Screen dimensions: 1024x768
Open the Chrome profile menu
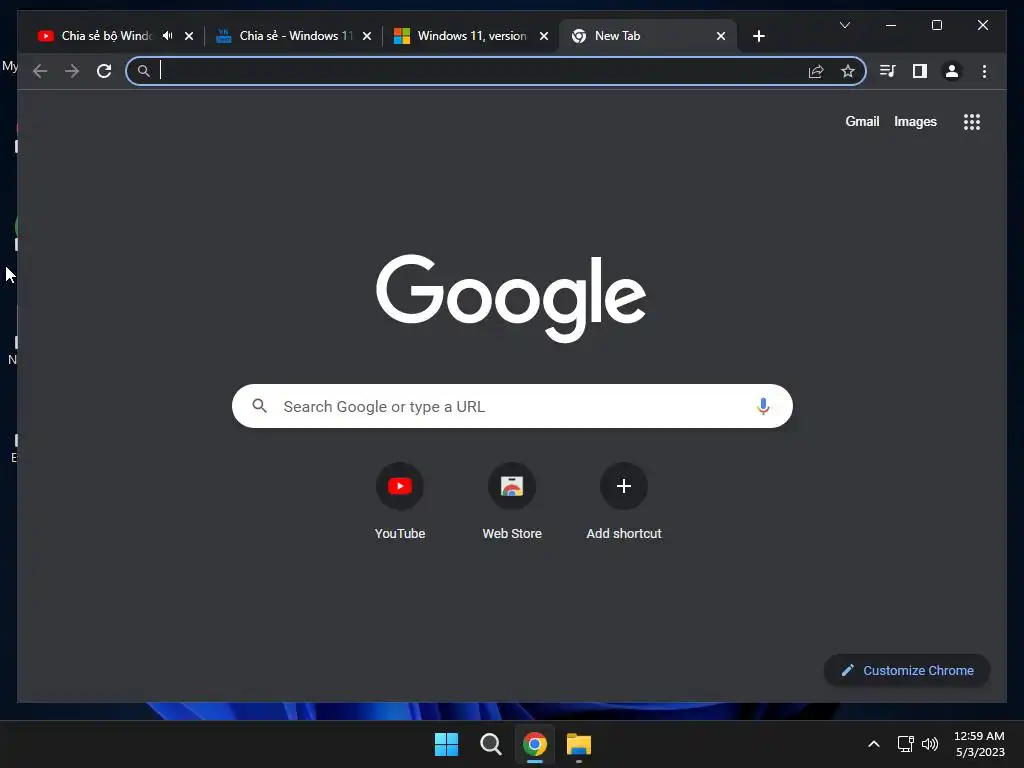[952, 71]
